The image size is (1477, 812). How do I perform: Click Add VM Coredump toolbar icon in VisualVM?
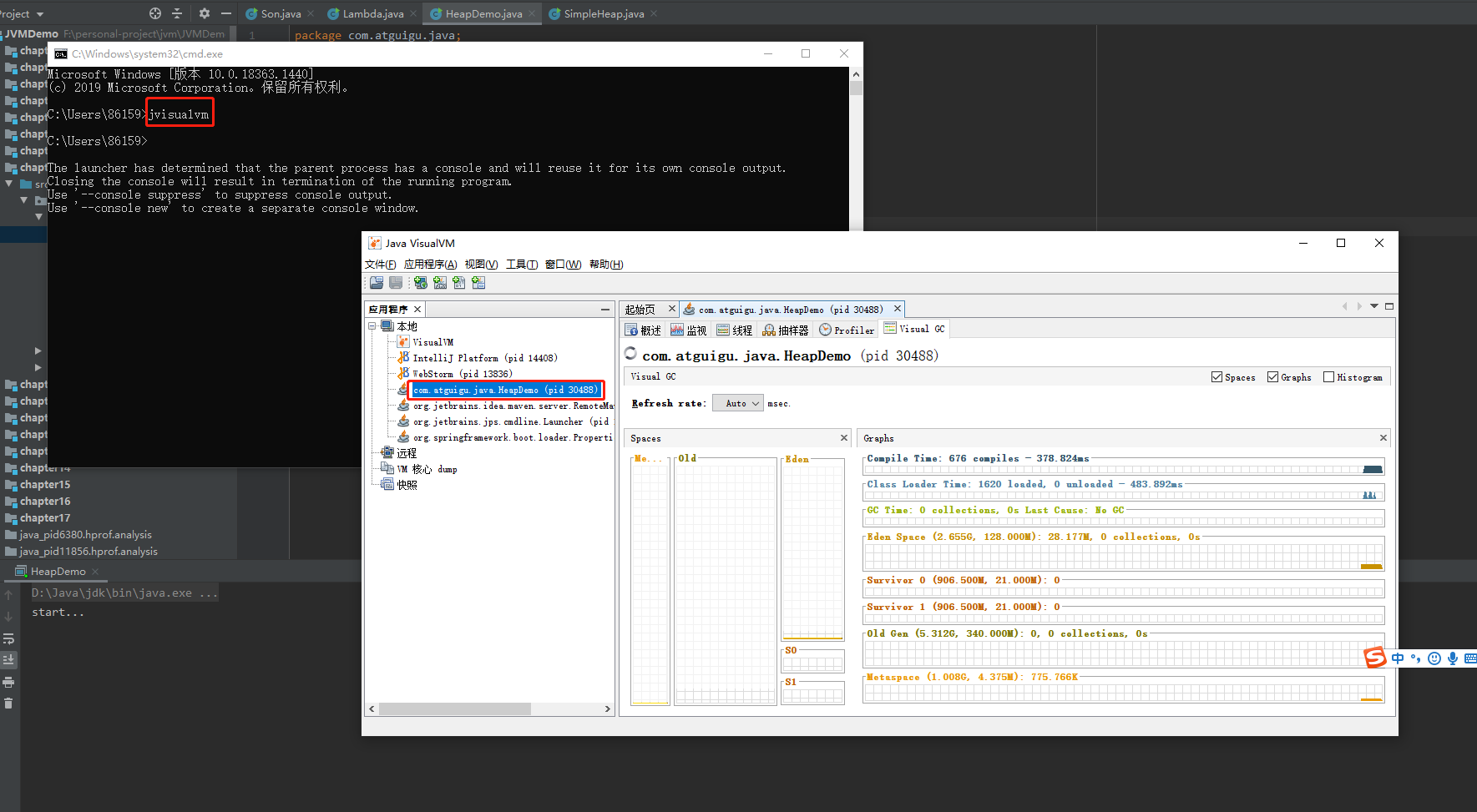pos(459,283)
